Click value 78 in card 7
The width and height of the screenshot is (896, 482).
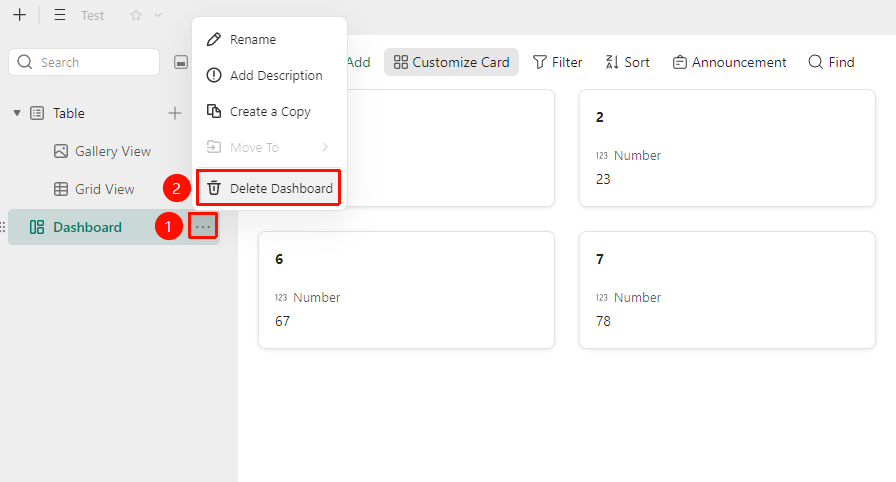603,322
